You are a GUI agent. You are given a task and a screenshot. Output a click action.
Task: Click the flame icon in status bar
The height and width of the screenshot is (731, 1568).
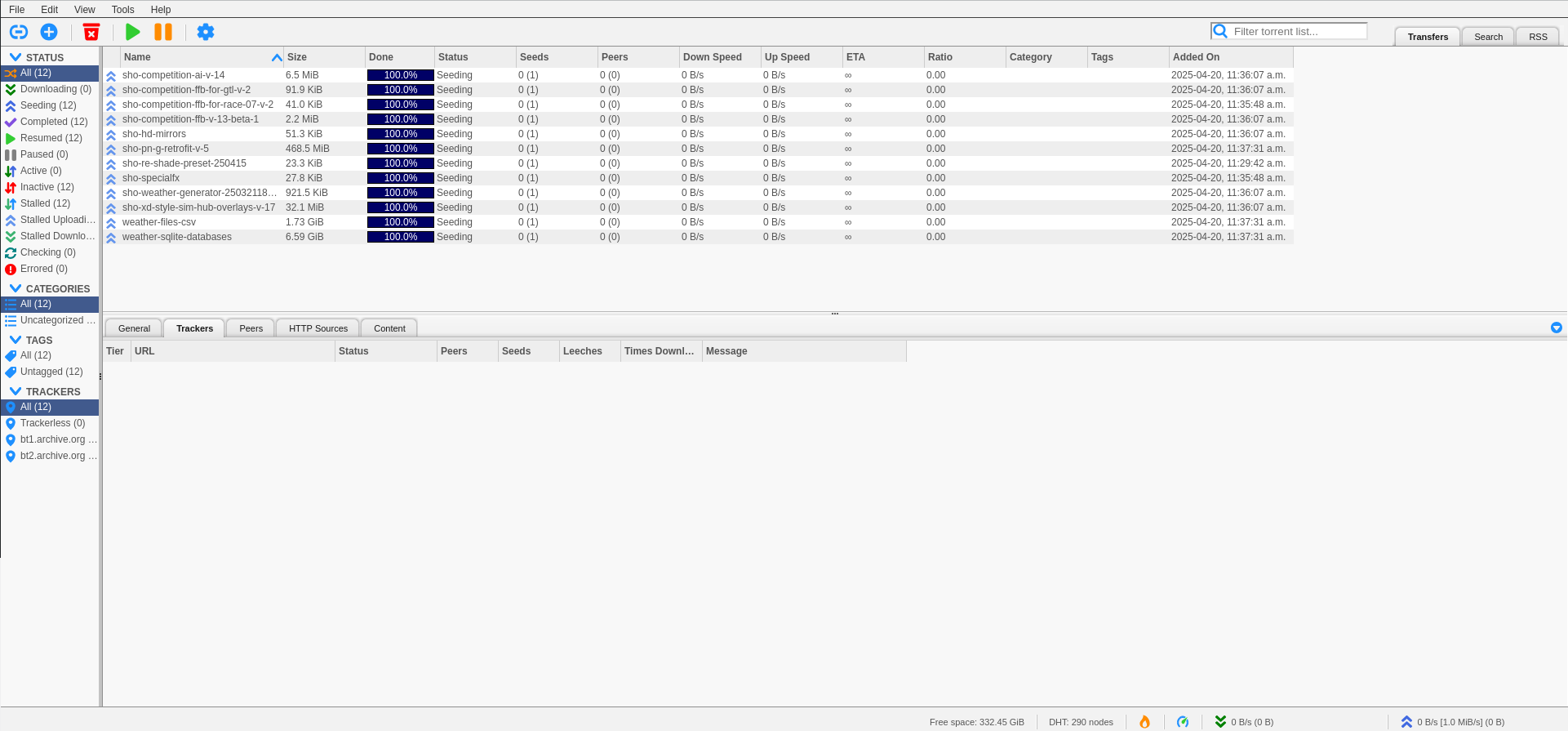point(1144,722)
